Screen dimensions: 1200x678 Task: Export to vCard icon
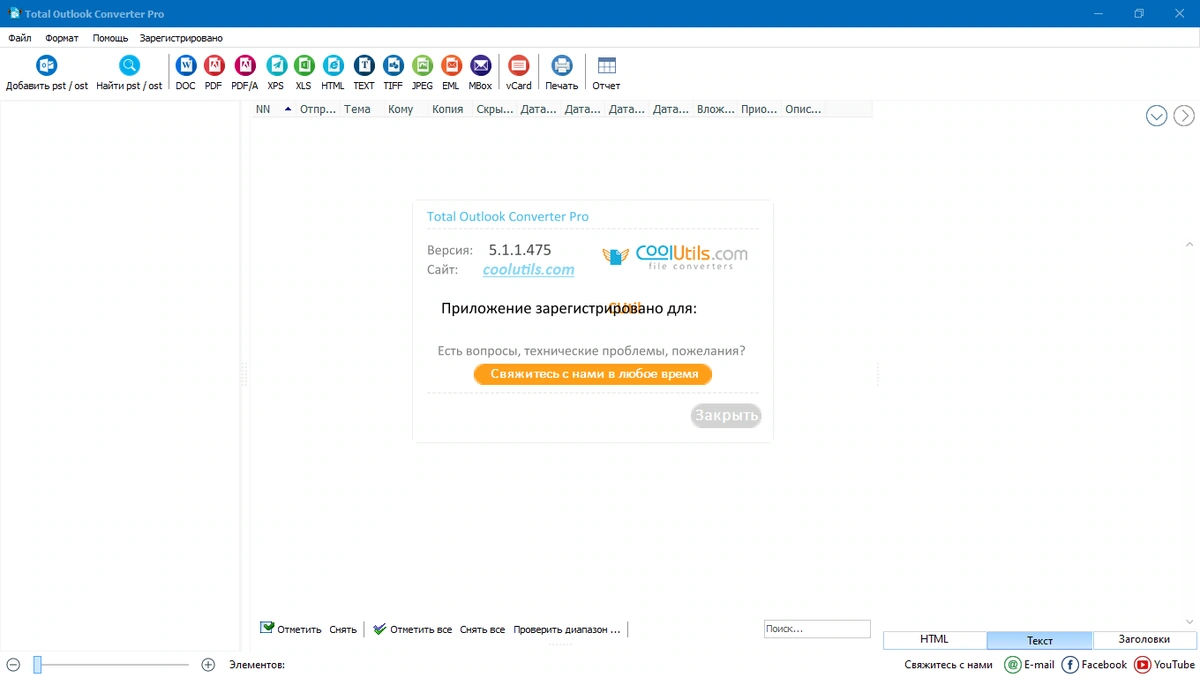pyautogui.click(x=518, y=66)
